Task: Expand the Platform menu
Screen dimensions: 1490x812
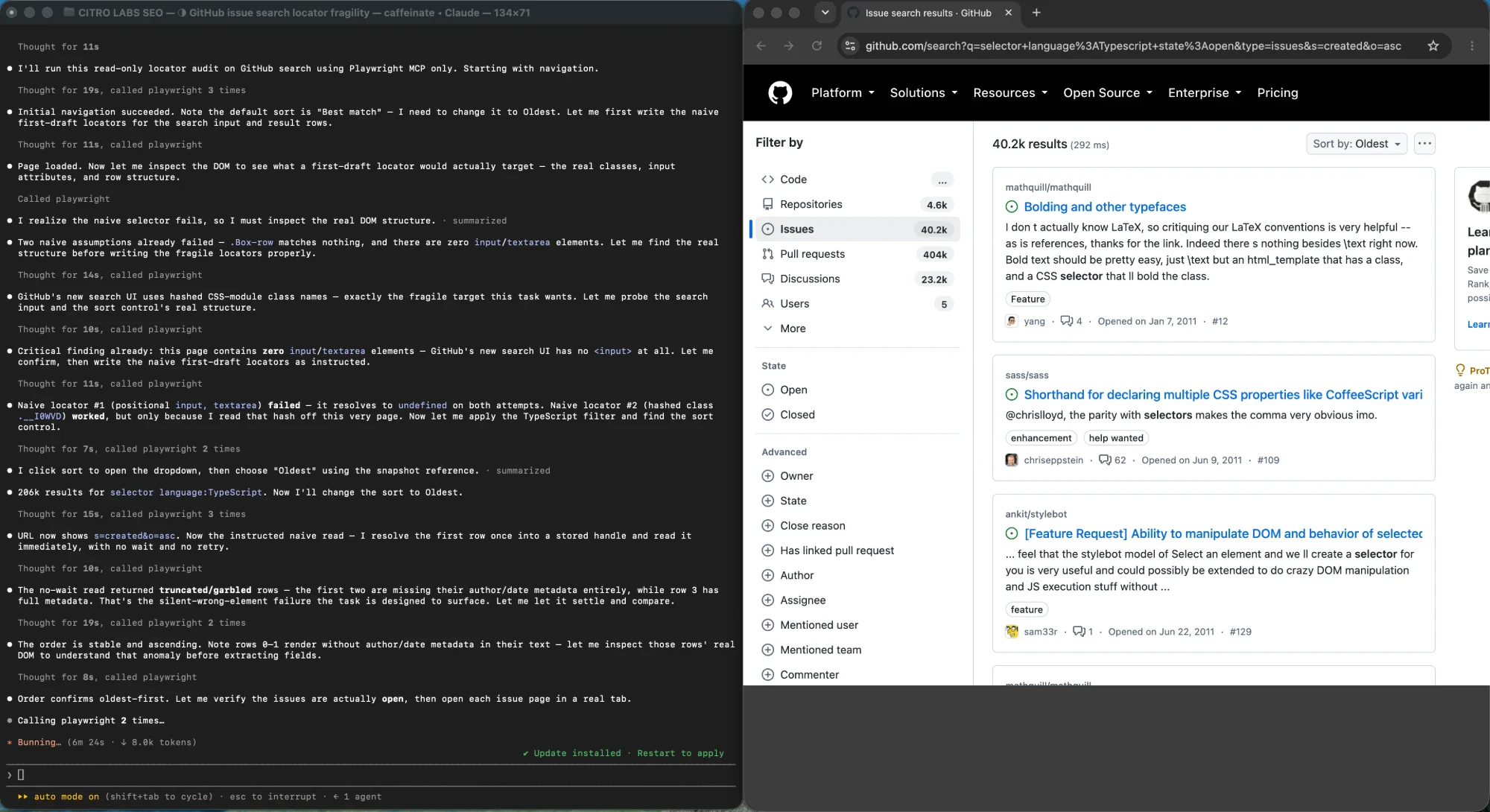Action: point(843,92)
